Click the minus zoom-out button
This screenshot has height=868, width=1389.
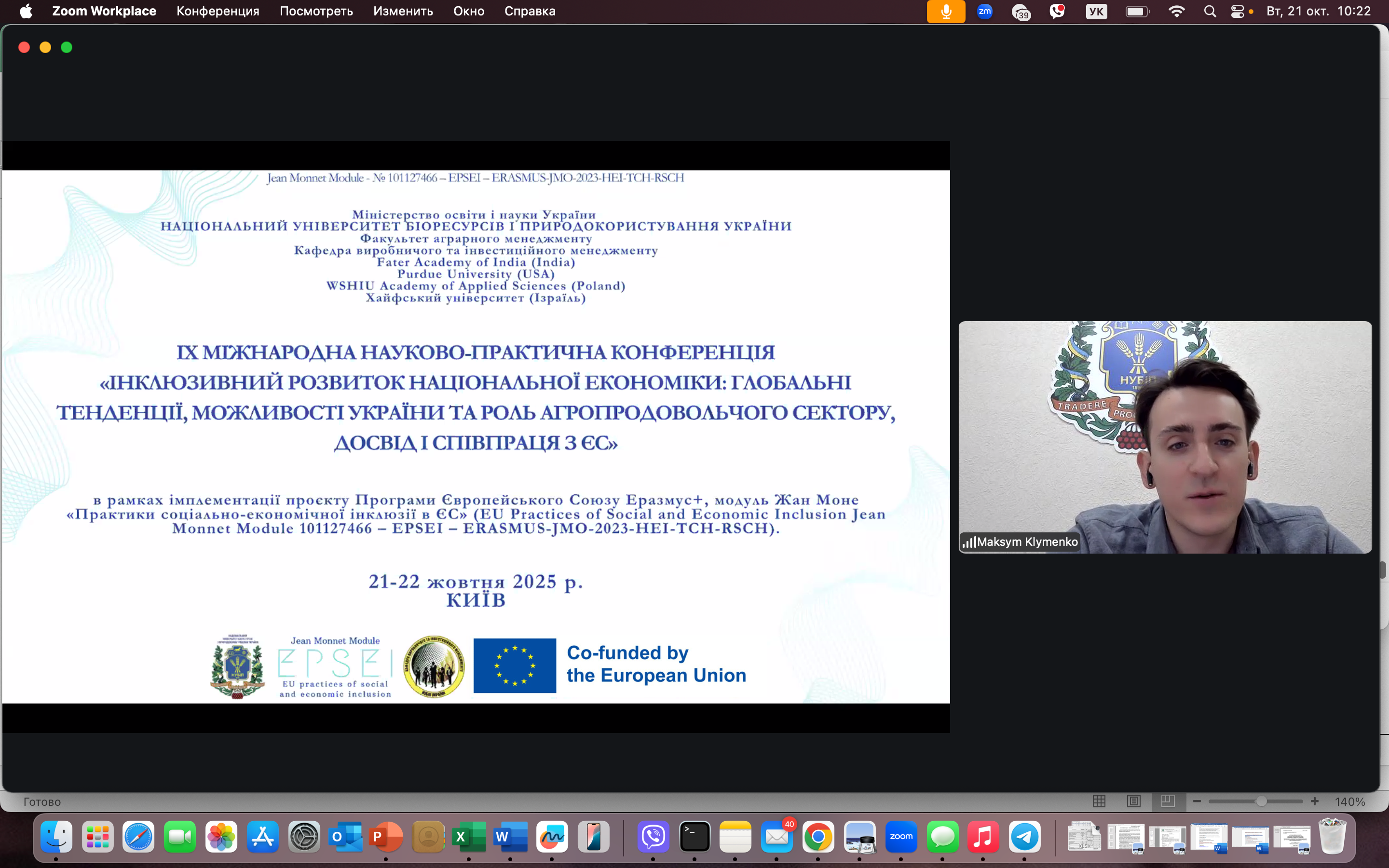(1197, 801)
